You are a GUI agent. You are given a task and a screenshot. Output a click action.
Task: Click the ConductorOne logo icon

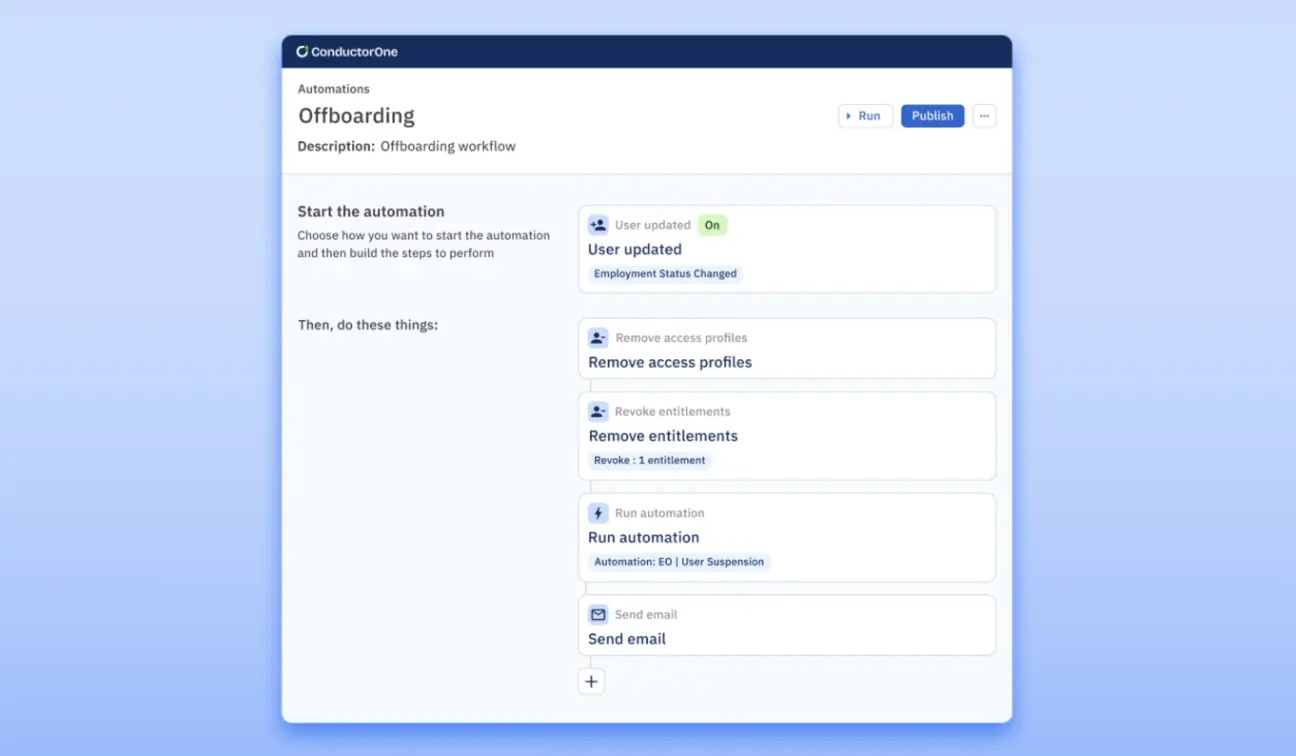pos(302,52)
